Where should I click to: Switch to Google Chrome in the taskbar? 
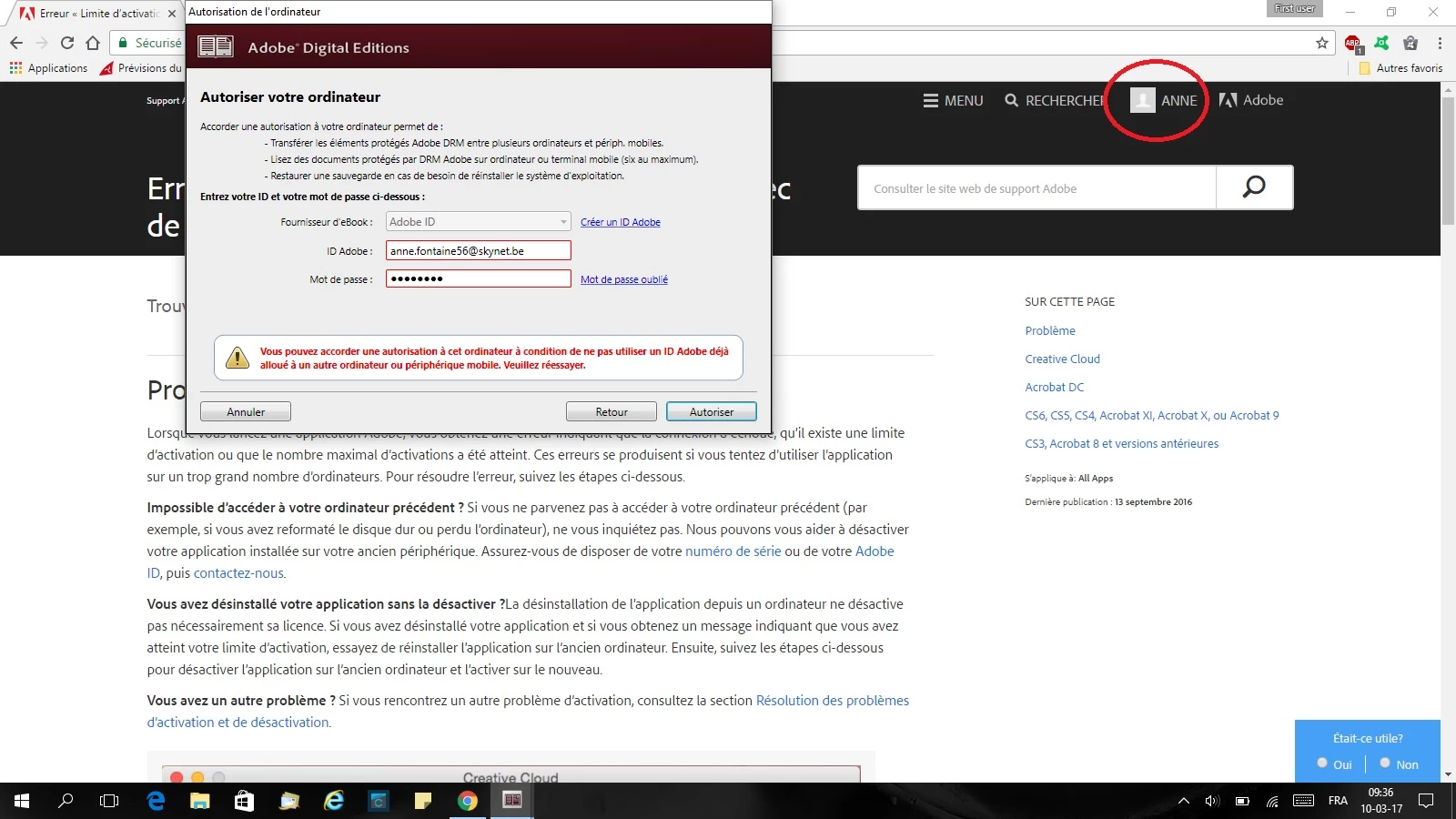pos(468,801)
